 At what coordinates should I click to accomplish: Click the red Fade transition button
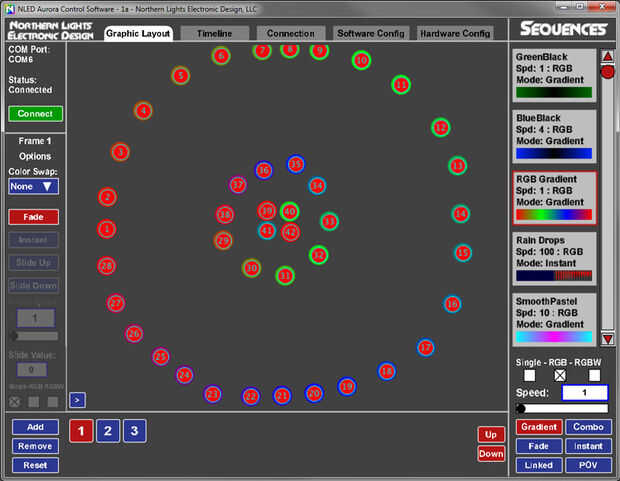click(x=34, y=217)
